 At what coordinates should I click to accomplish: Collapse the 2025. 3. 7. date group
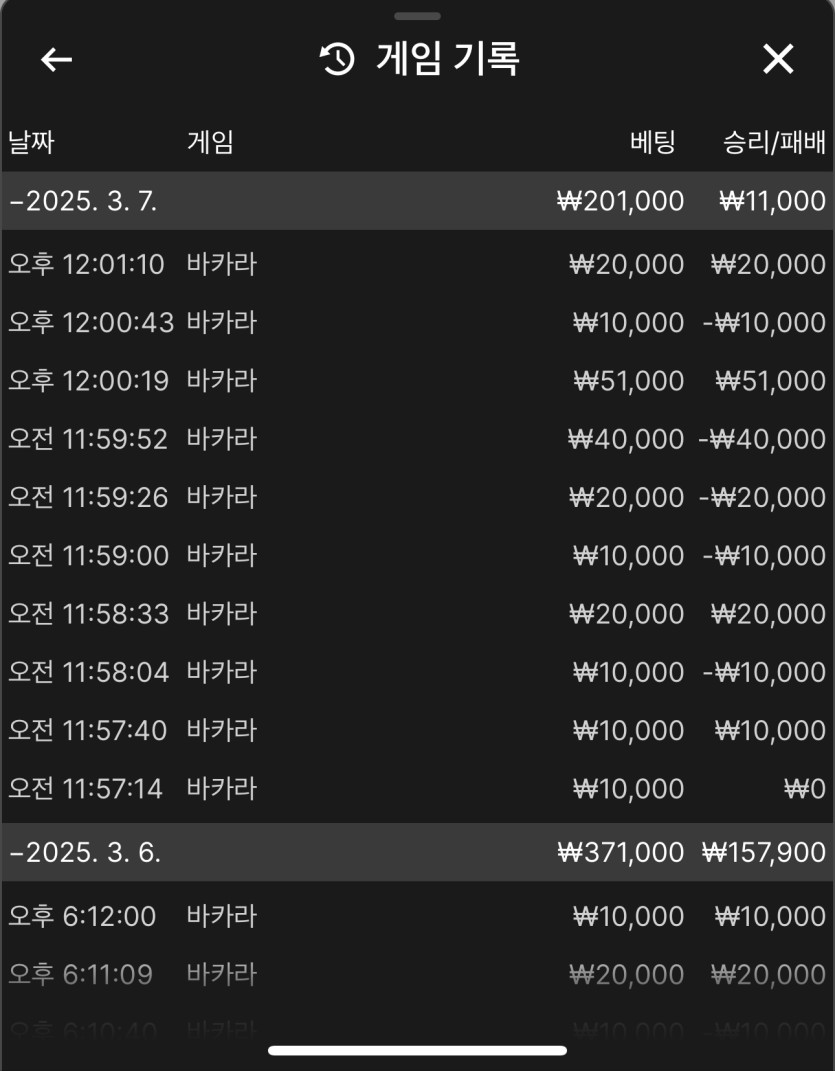pyautogui.click(x=83, y=201)
